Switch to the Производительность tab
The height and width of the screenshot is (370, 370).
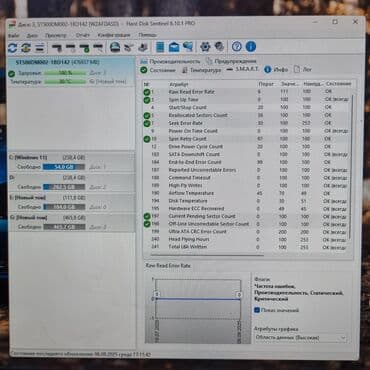coord(170,61)
